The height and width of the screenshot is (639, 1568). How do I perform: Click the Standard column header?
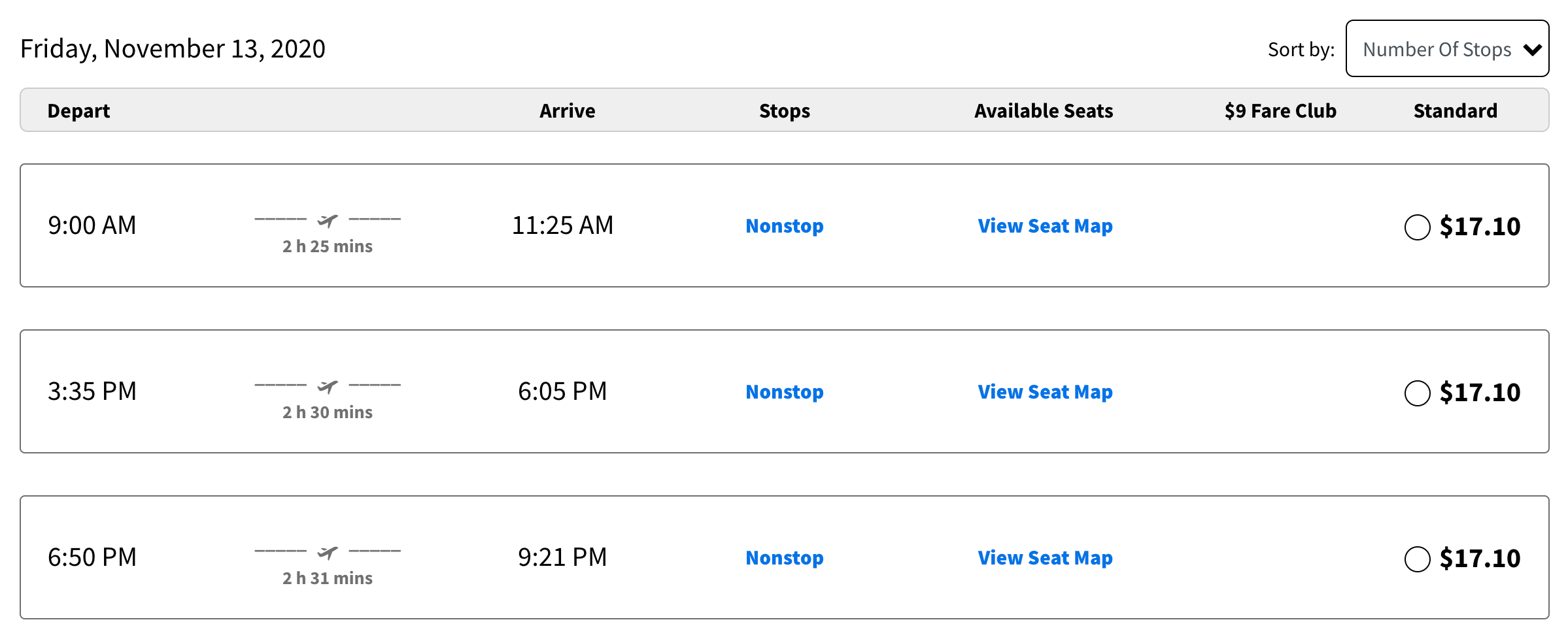[1455, 110]
